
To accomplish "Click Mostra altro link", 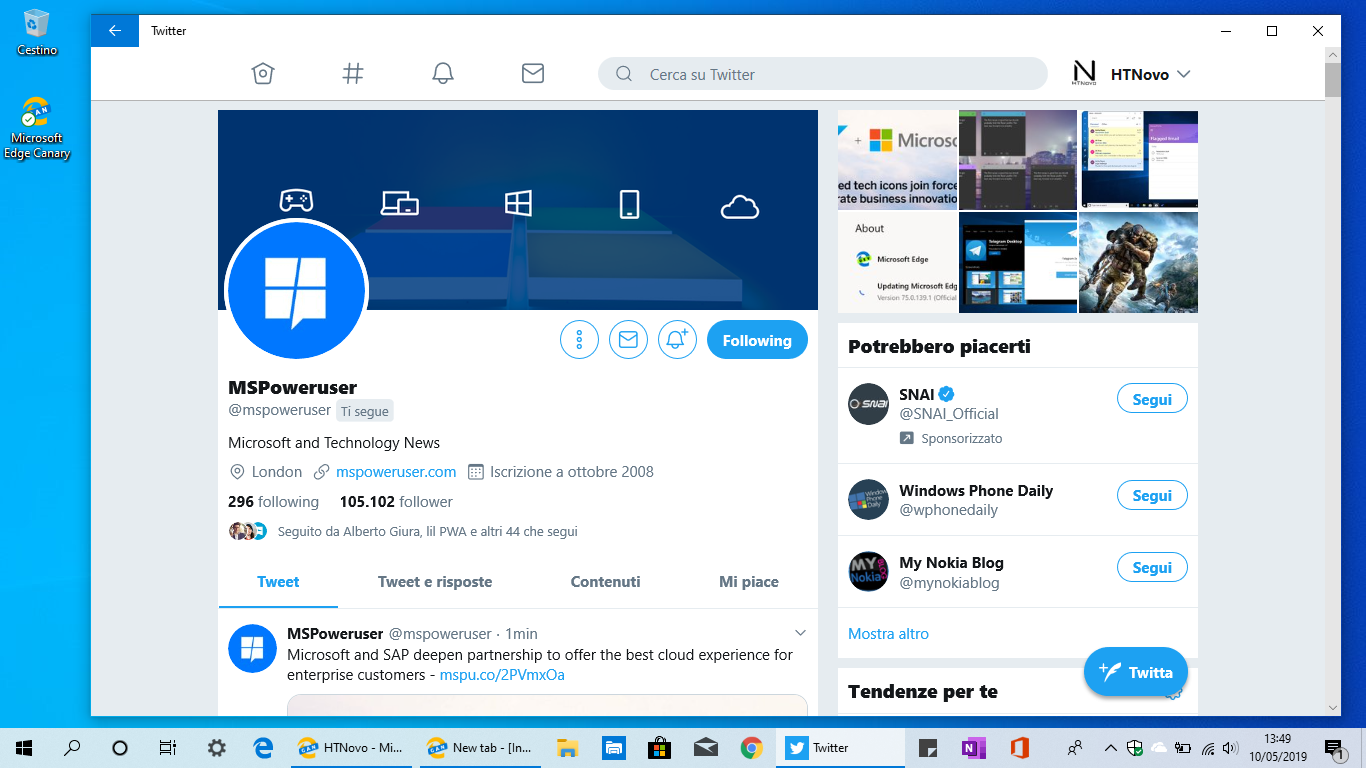I will pos(888,634).
